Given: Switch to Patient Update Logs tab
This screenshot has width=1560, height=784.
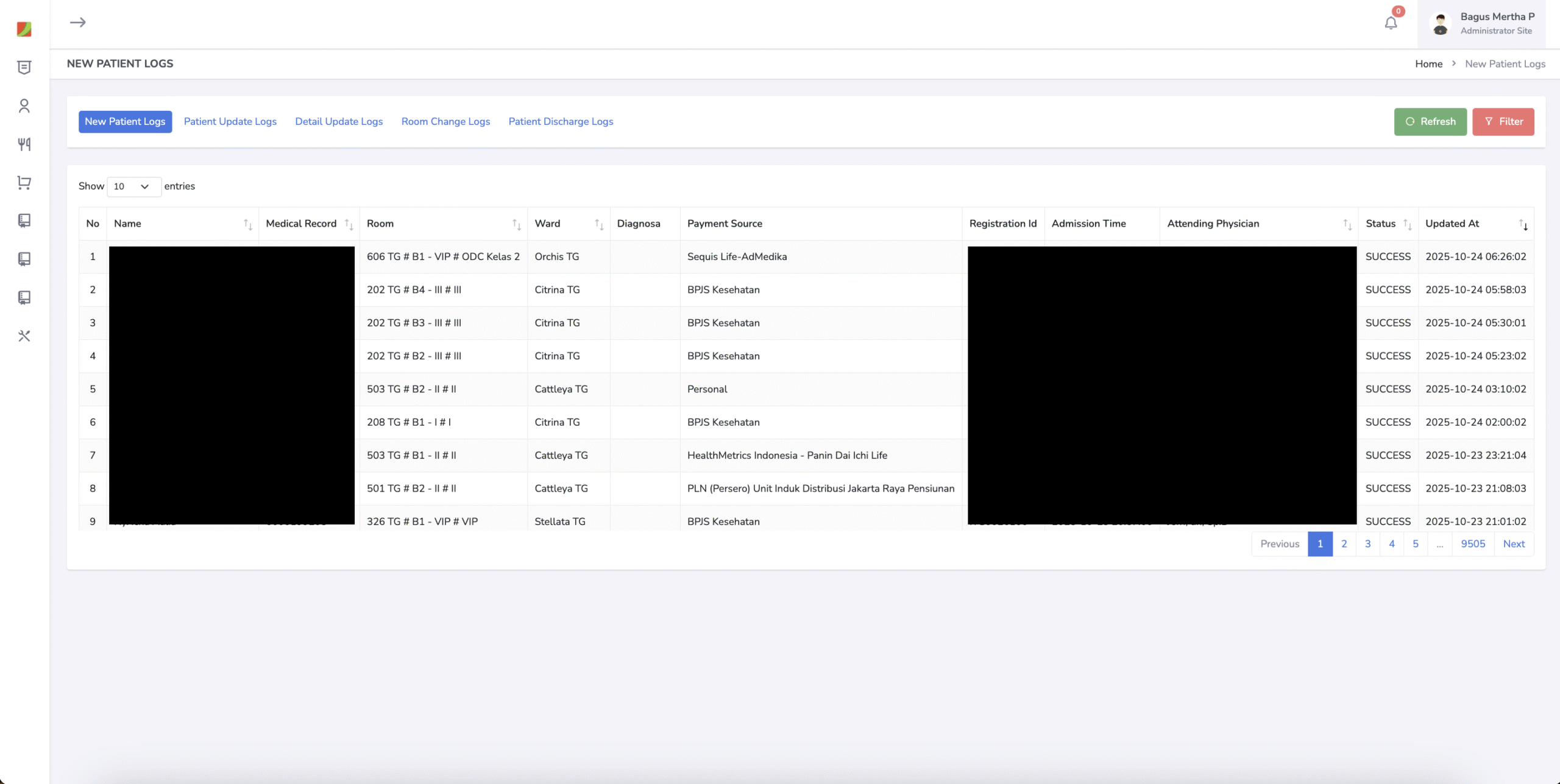Looking at the screenshot, I should [230, 121].
